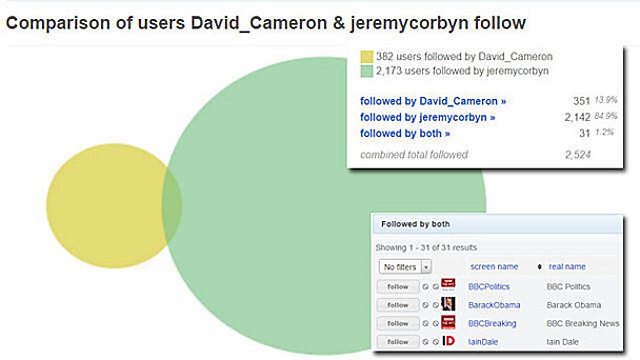The width and height of the screenshot is (640, 360).
Task: Toggle sort arrow next to real name
Action: [x=539, y=267]
